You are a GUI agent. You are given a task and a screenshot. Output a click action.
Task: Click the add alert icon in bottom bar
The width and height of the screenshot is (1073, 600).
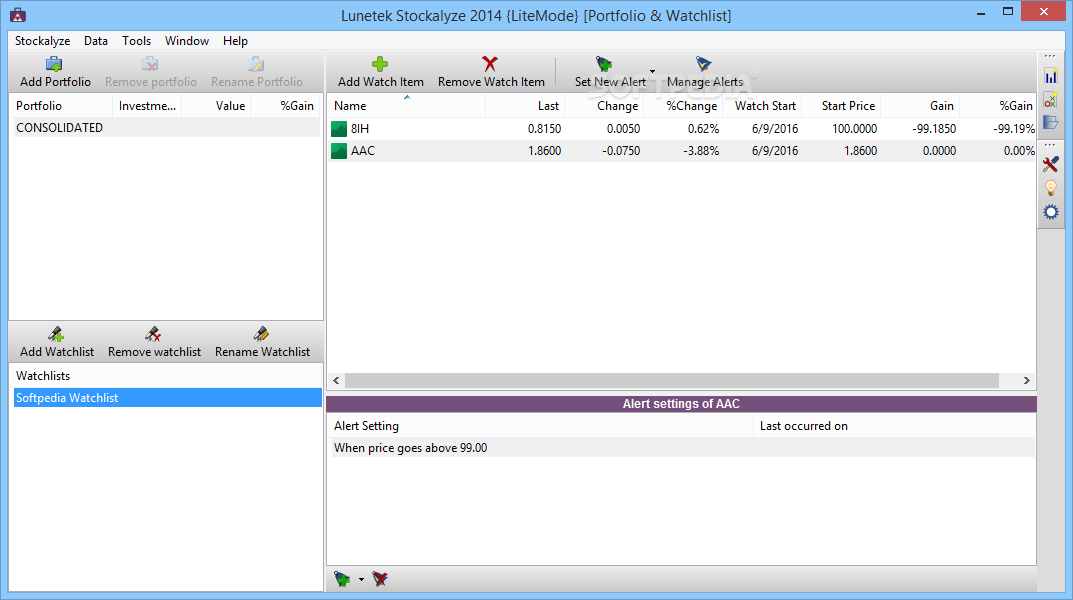point(342,579)
